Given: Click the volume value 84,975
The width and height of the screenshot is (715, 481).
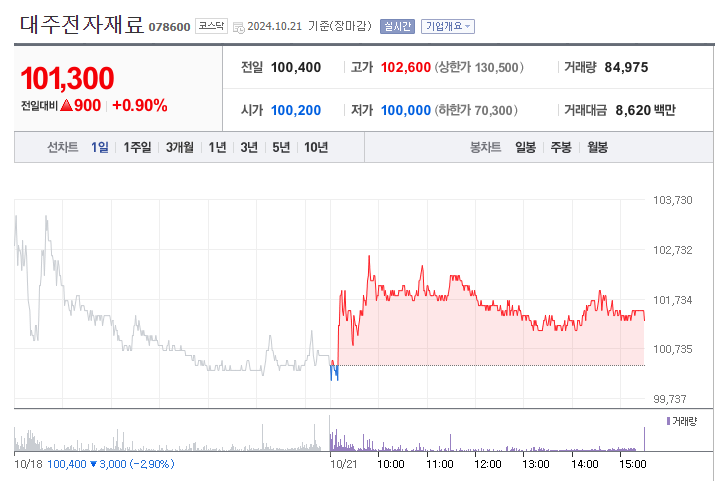Looking at the screenshot, I should click(626, 67).
